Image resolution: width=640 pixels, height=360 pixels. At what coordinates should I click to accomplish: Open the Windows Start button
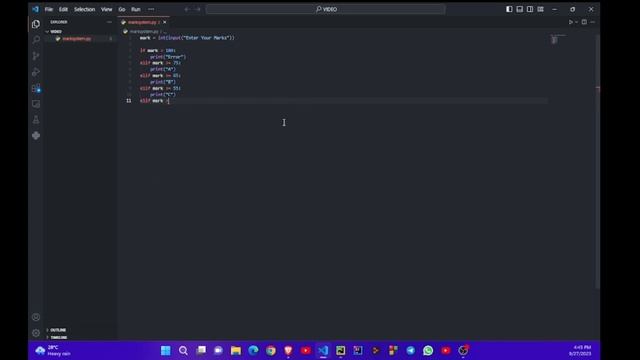[165, 351]
